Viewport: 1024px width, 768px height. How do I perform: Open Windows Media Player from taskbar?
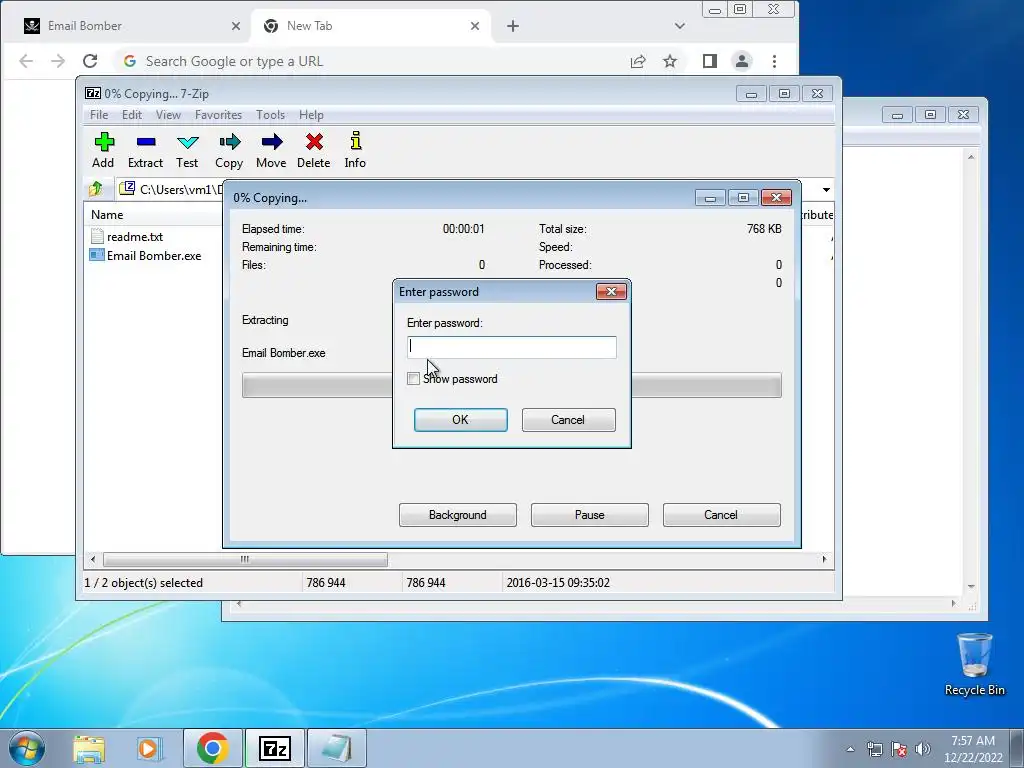pos(150,749)
